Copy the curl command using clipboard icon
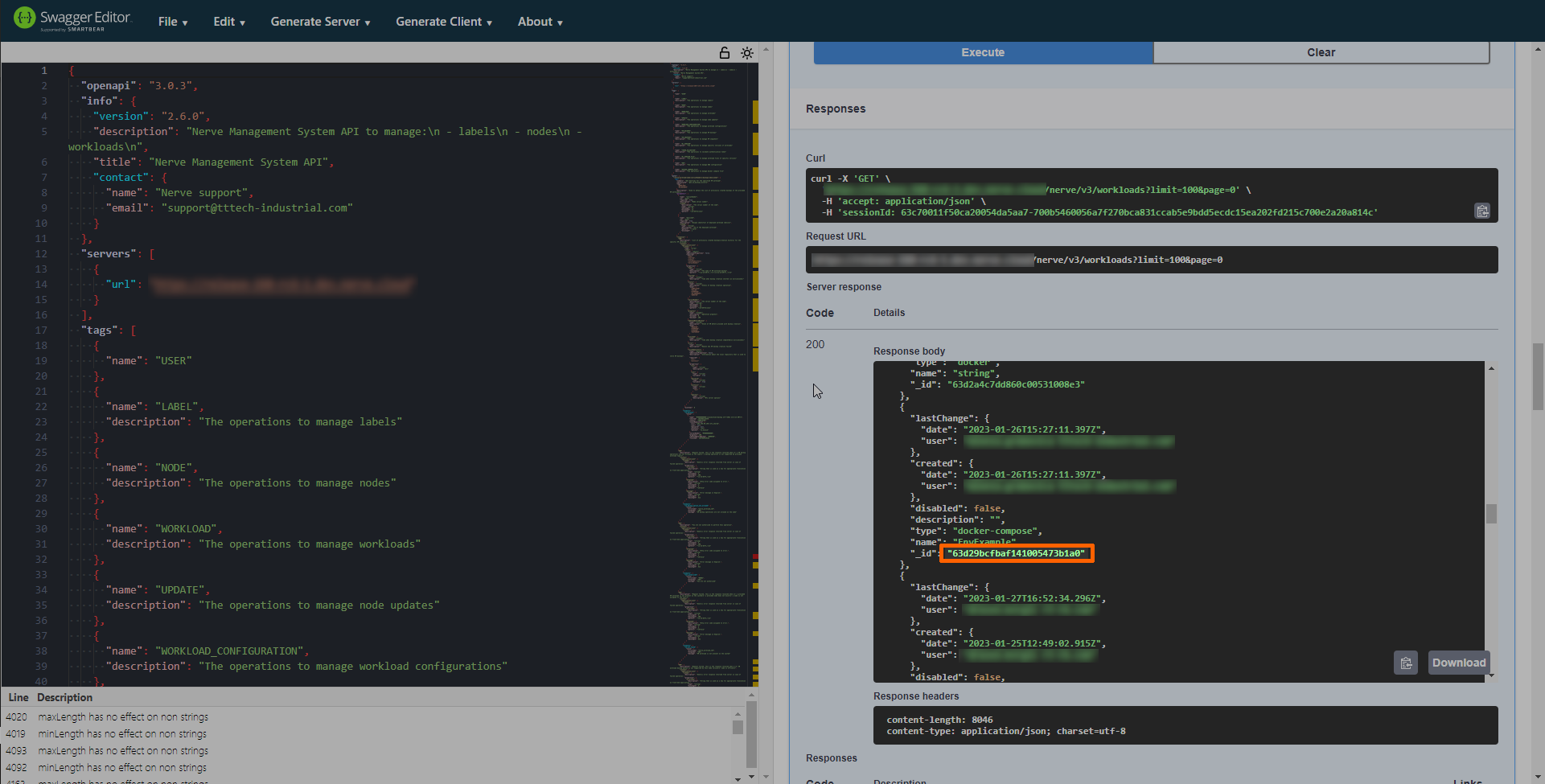This screenshot has width=1545, height=784. click(x=1483, y=211)
